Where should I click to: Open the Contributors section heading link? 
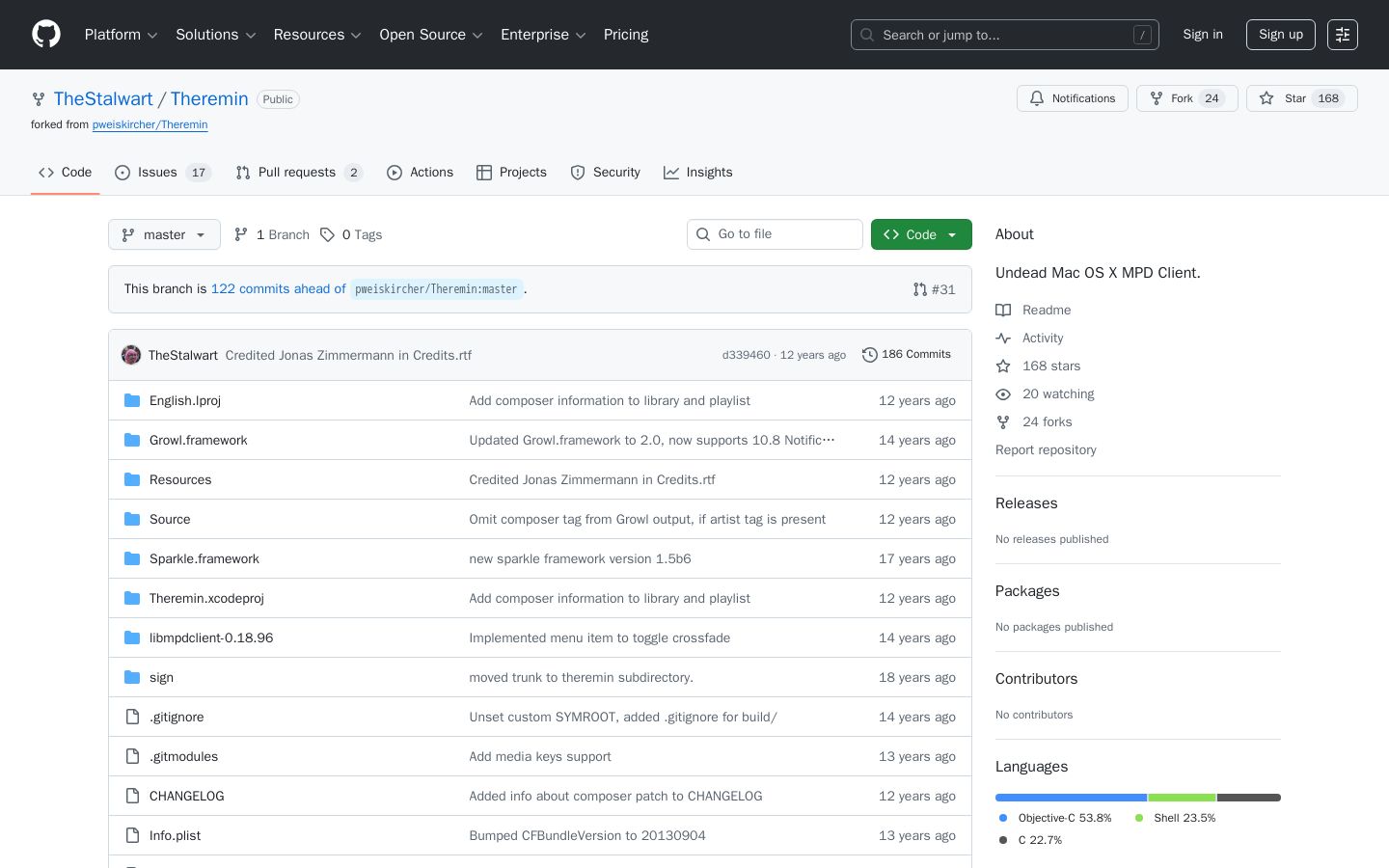pyautogui.click(x=1036, y=679)
